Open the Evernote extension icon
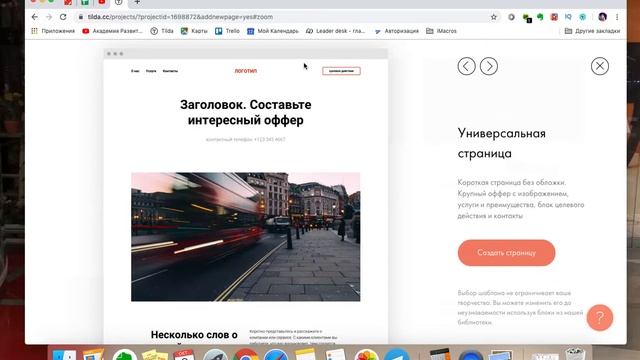Viewport: 640px width, 360px height. point(540,17)
